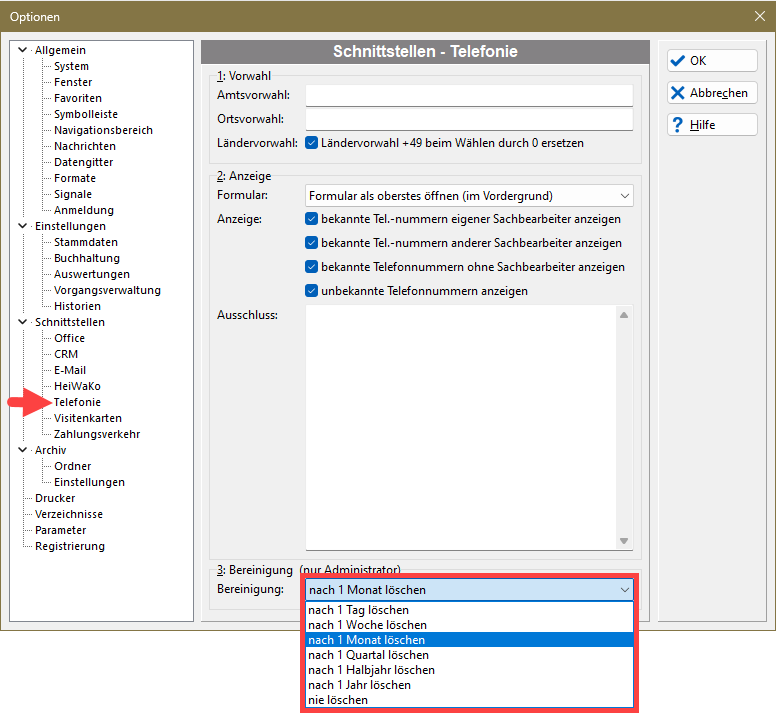Image resolution: width=776 pixels, height=713 pixels.
Task: Click the OK button checkmark icon
Action: 677,61
